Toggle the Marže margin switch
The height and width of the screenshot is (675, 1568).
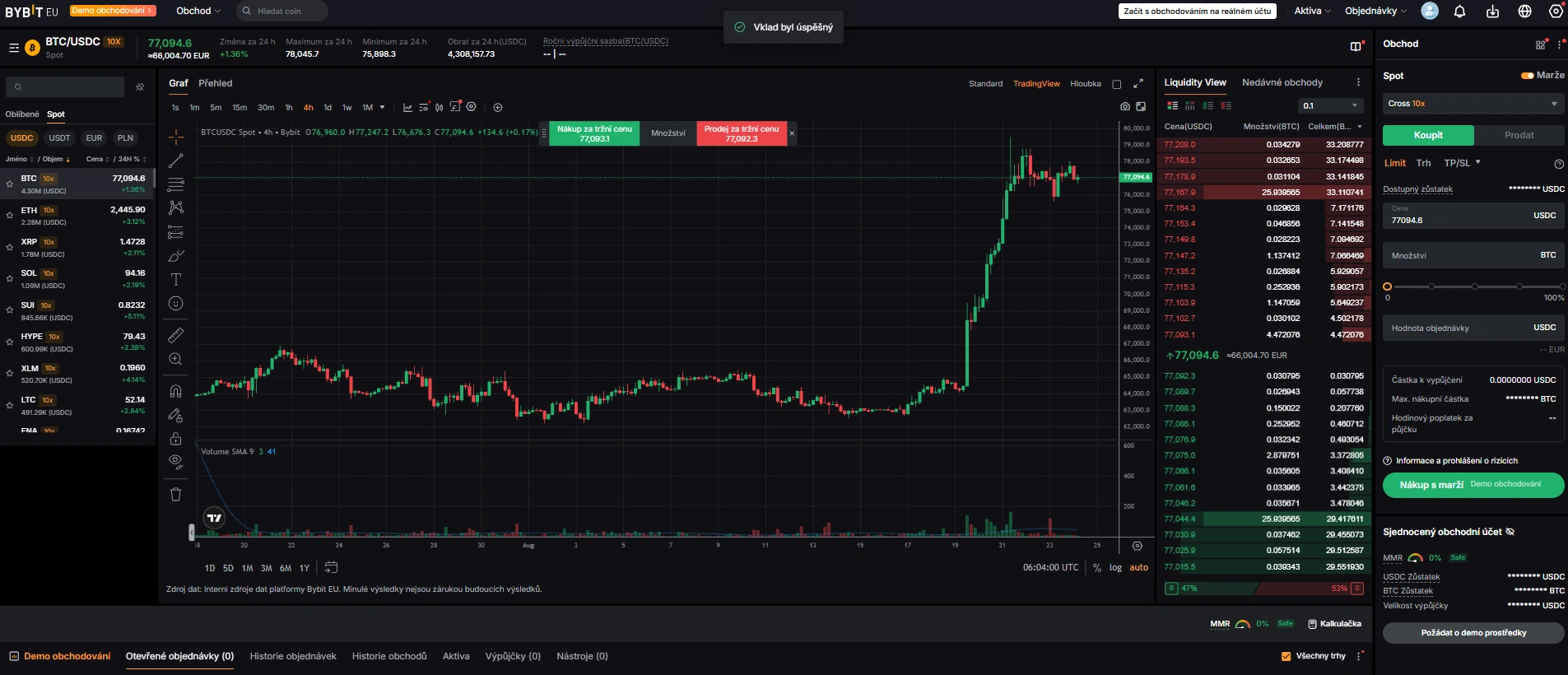(x=1527, y=76)
